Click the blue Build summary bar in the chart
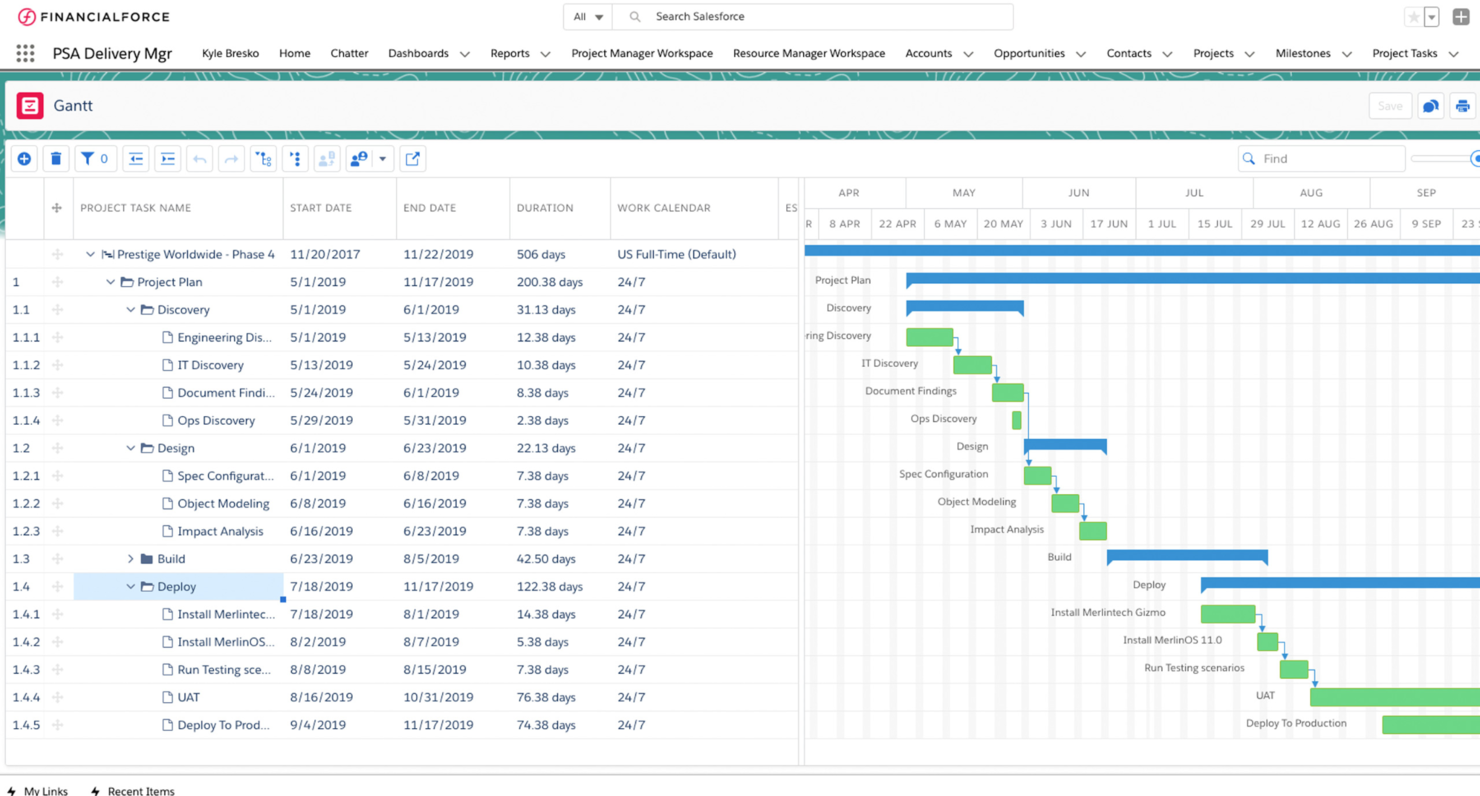Image resolution: width=1480 pixels, height=796 pixels. point(1187,556)
